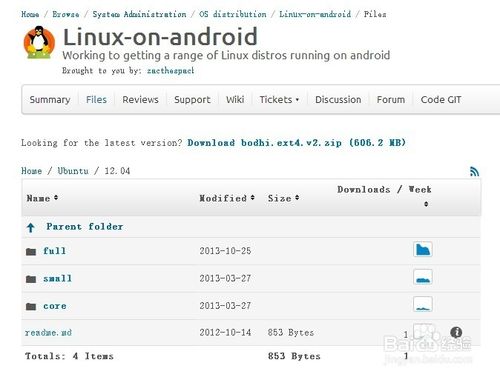Sort the file list by Size
The width and height of the screenshot is (500, 377).
click(283, 198)
